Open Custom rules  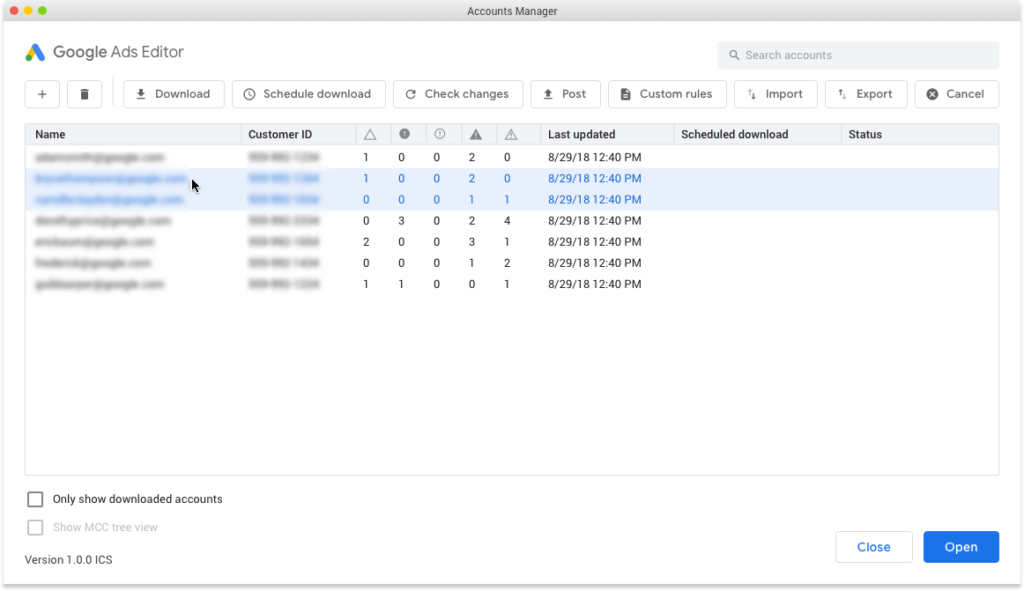[667, 94]
